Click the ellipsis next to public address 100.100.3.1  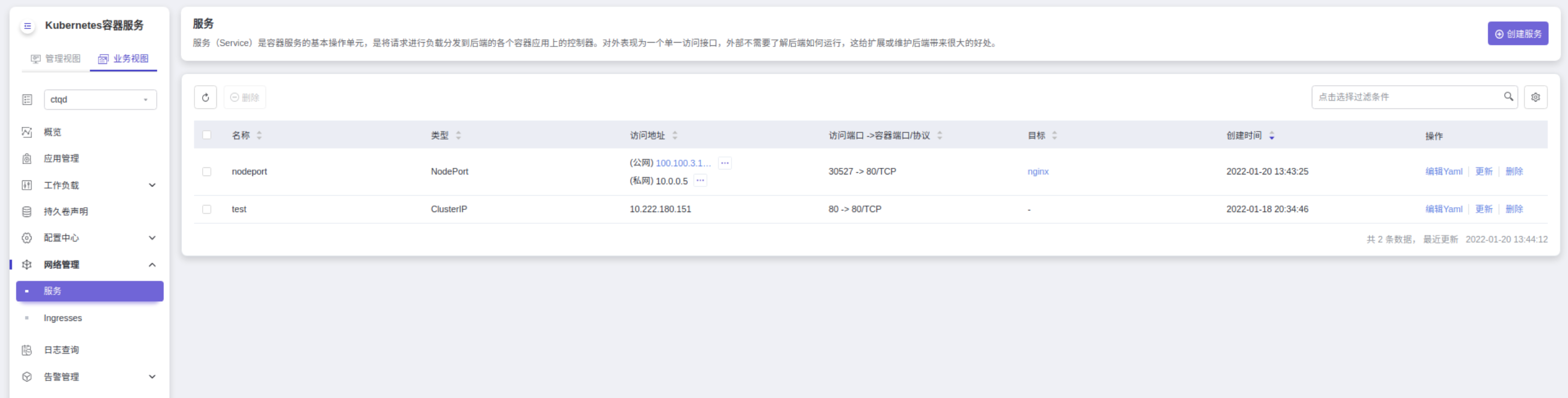pyautogui.click(x=724, y=163)
